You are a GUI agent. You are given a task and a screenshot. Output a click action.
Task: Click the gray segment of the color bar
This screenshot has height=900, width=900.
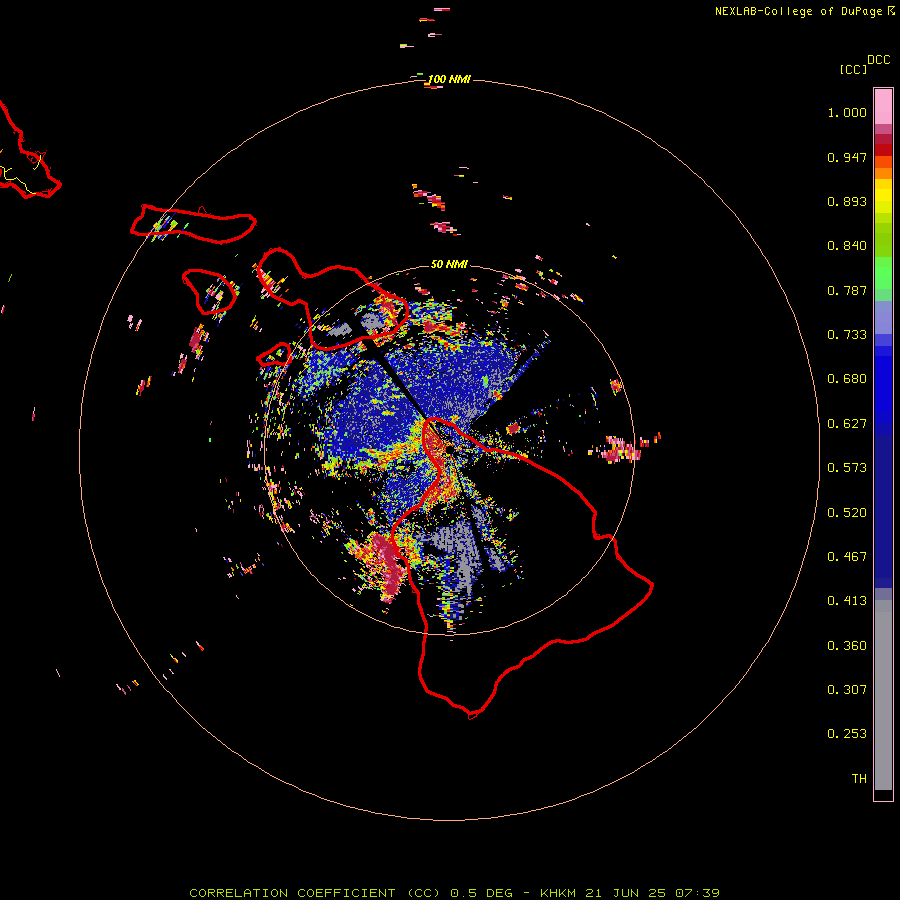[883, 695]
